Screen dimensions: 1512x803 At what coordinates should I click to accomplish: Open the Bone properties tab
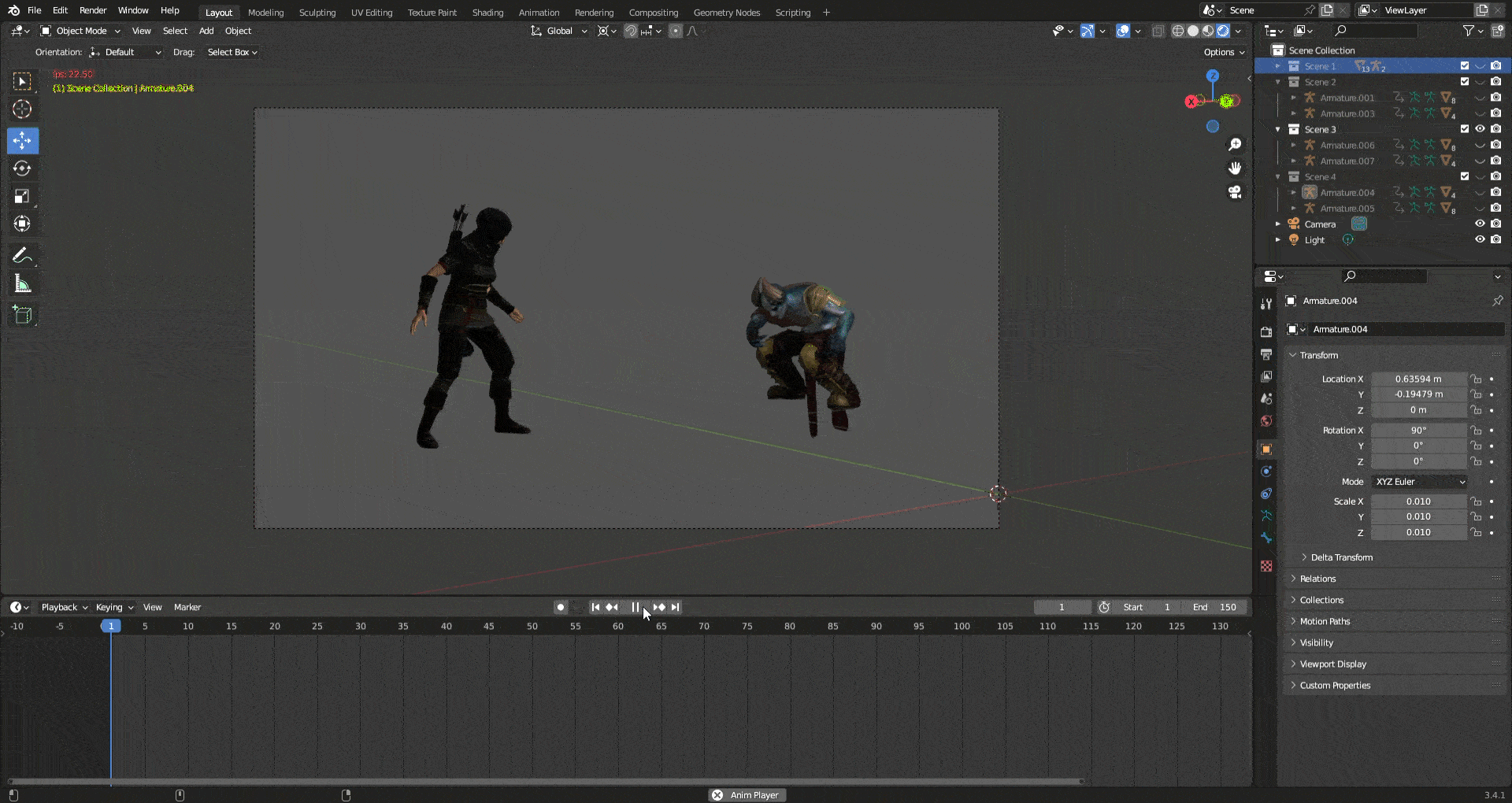coord(1266,538)
